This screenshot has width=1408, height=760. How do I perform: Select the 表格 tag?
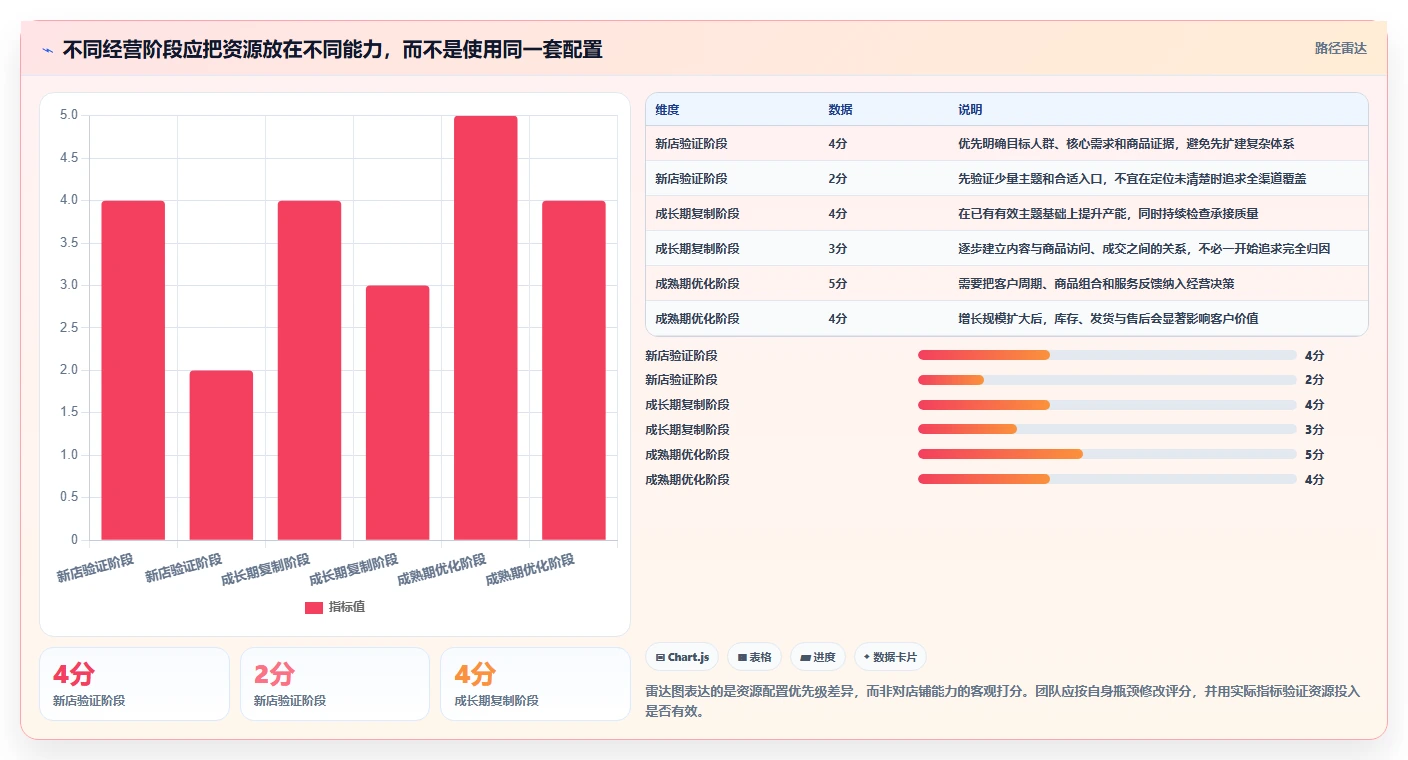[755, 657]
